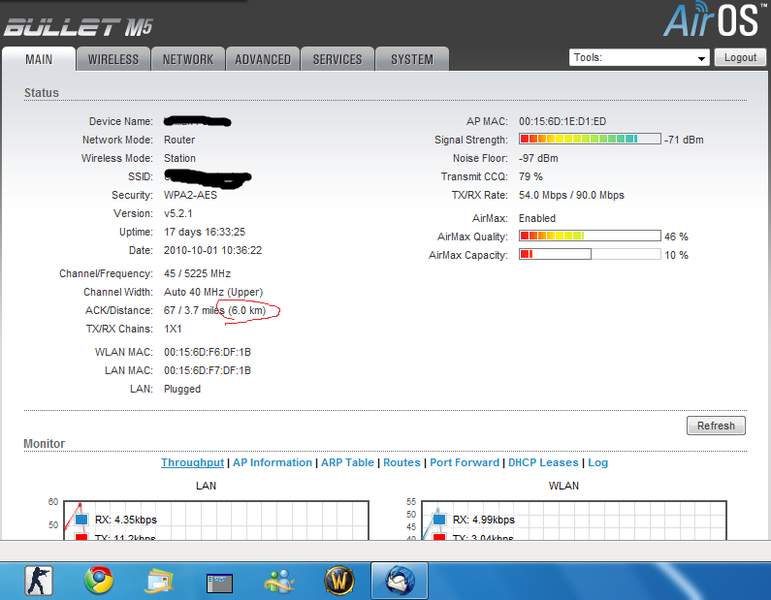Click the Signal Strength bar
The height and width of the screenshot is (600, 771).
[x=590, y=139]
